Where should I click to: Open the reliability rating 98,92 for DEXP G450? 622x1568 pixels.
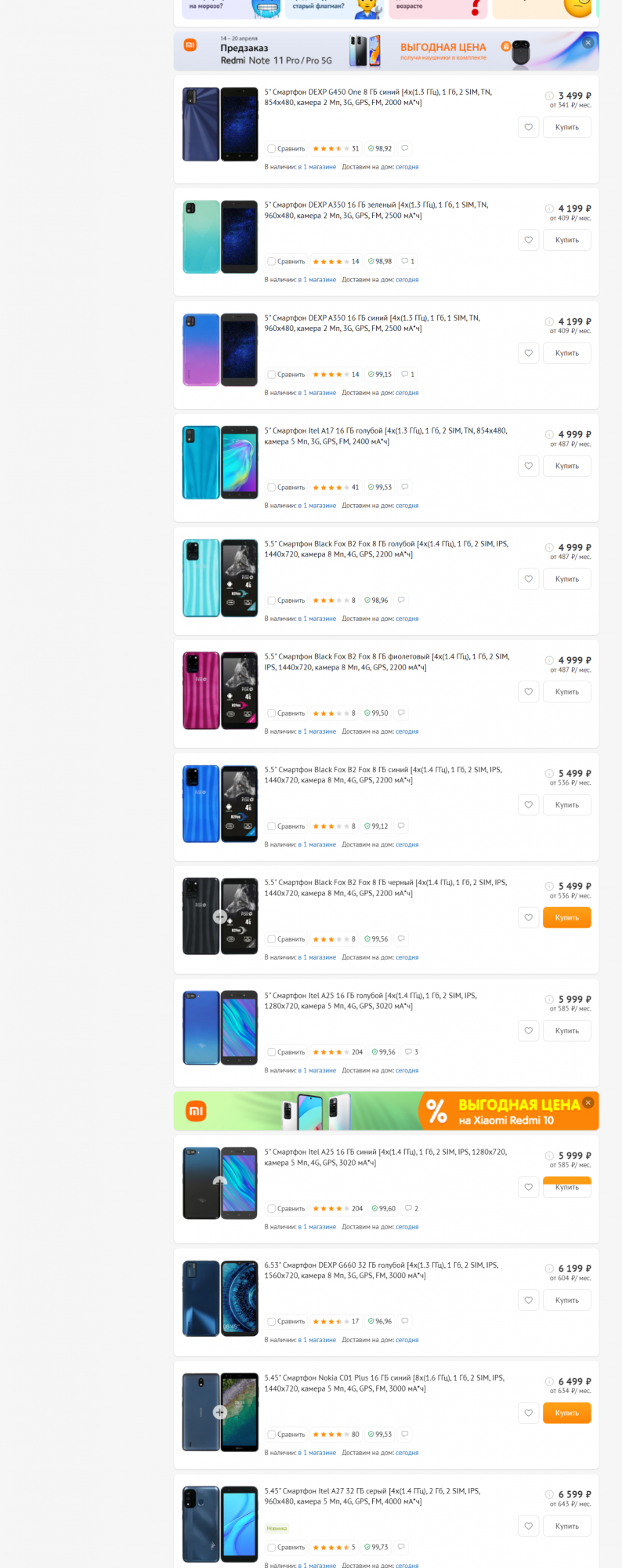coord(380,148)
